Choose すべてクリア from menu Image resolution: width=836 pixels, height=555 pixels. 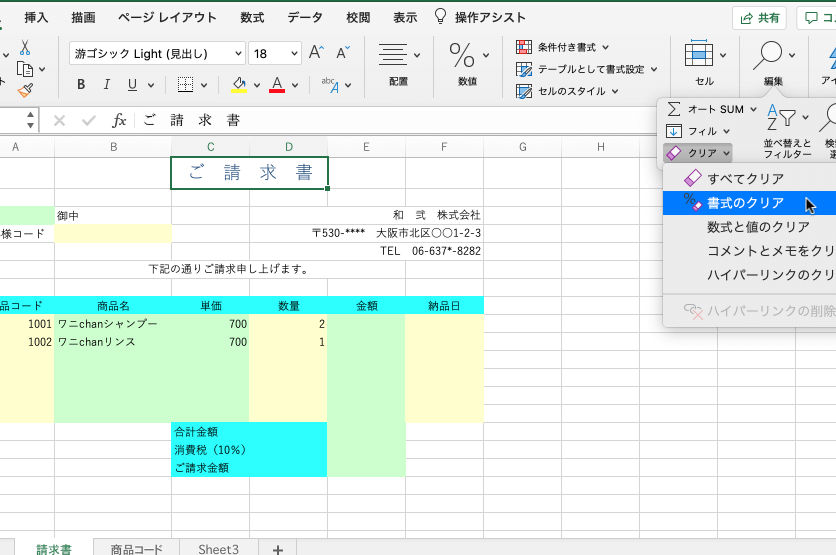tap(749, 179)
